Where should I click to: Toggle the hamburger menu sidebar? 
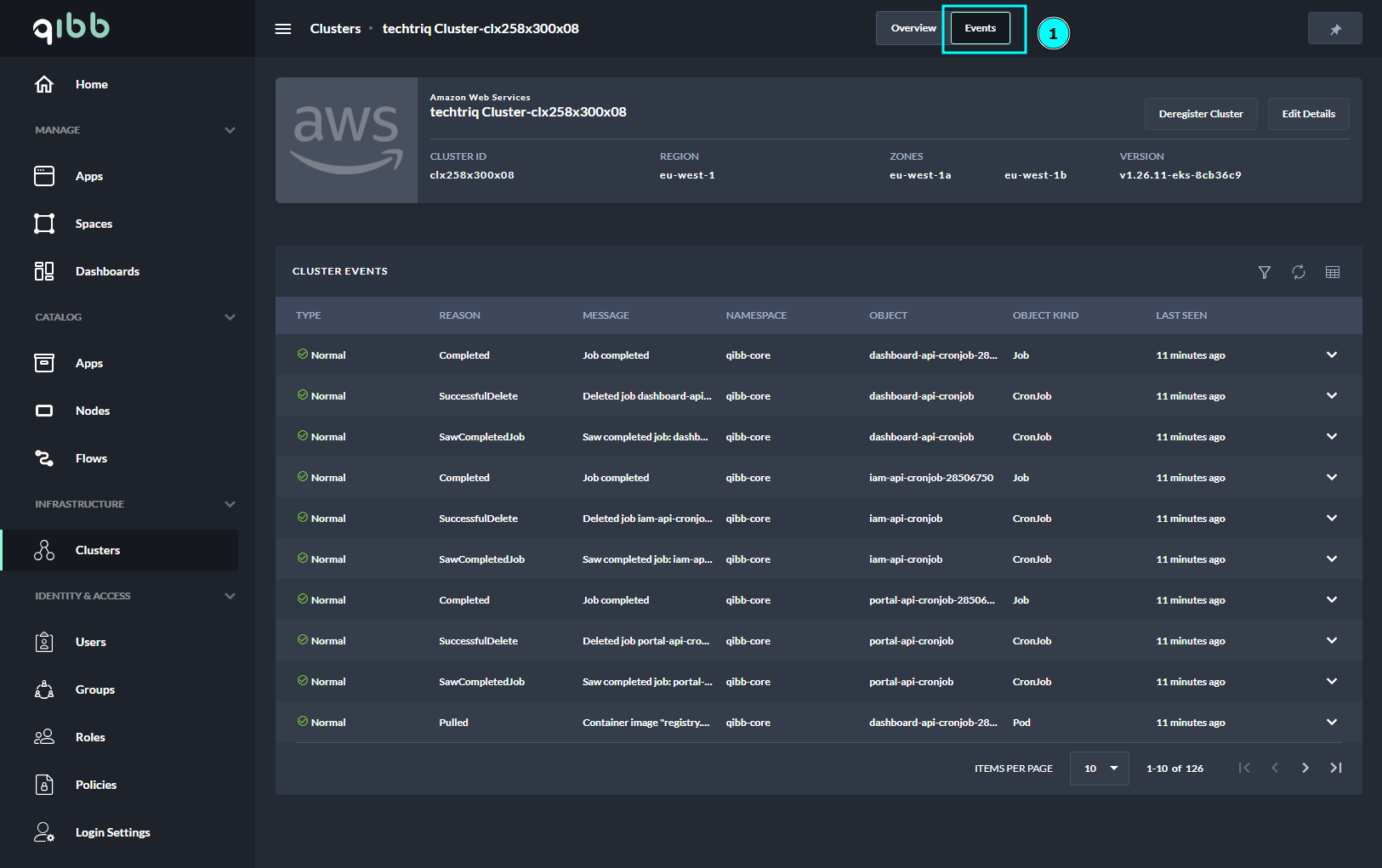point(283,29)
